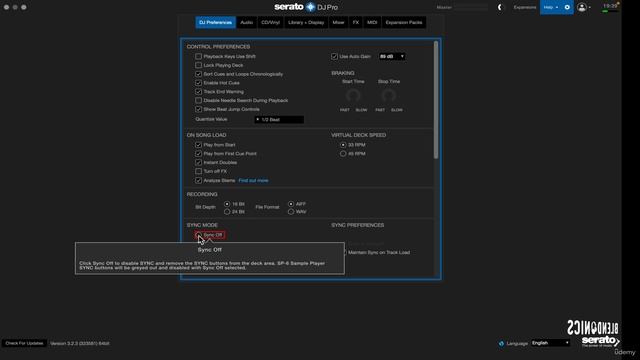Open the Help menu
Viewport: 640px width, 360px height.
pos(550,7)
